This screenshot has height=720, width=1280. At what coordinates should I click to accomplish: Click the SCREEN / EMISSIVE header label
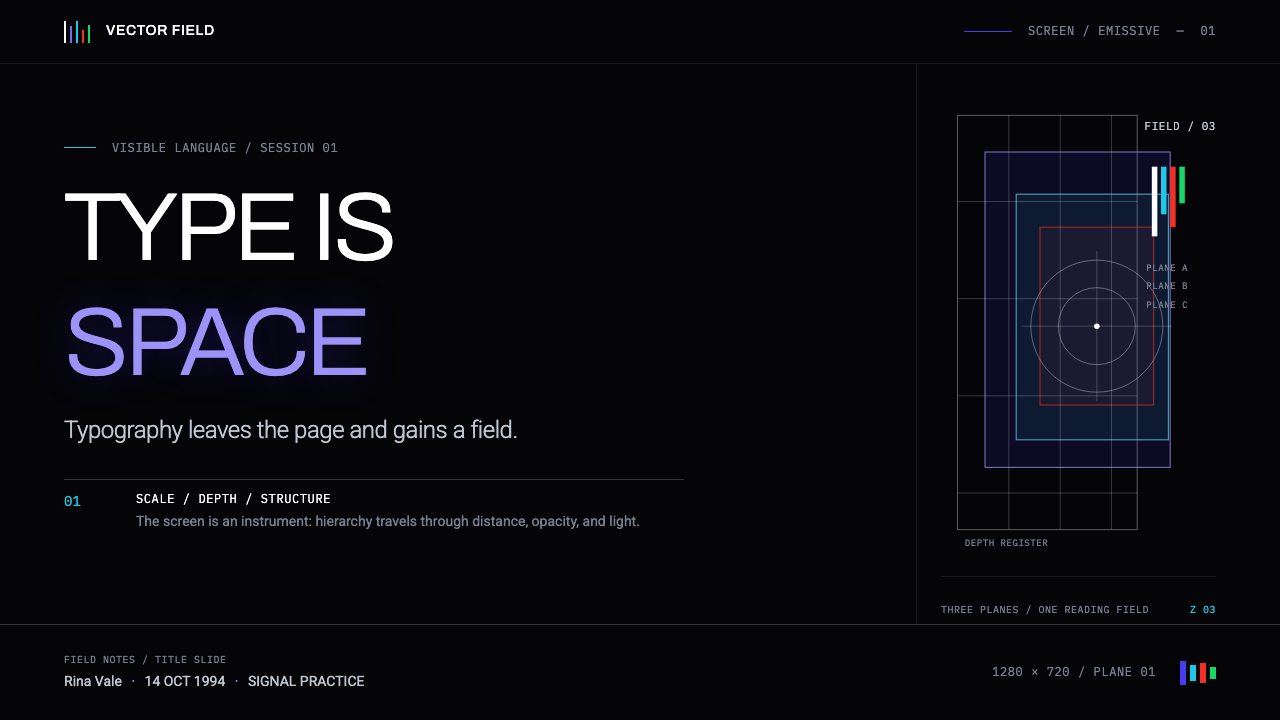click(x=1094, y=31)
